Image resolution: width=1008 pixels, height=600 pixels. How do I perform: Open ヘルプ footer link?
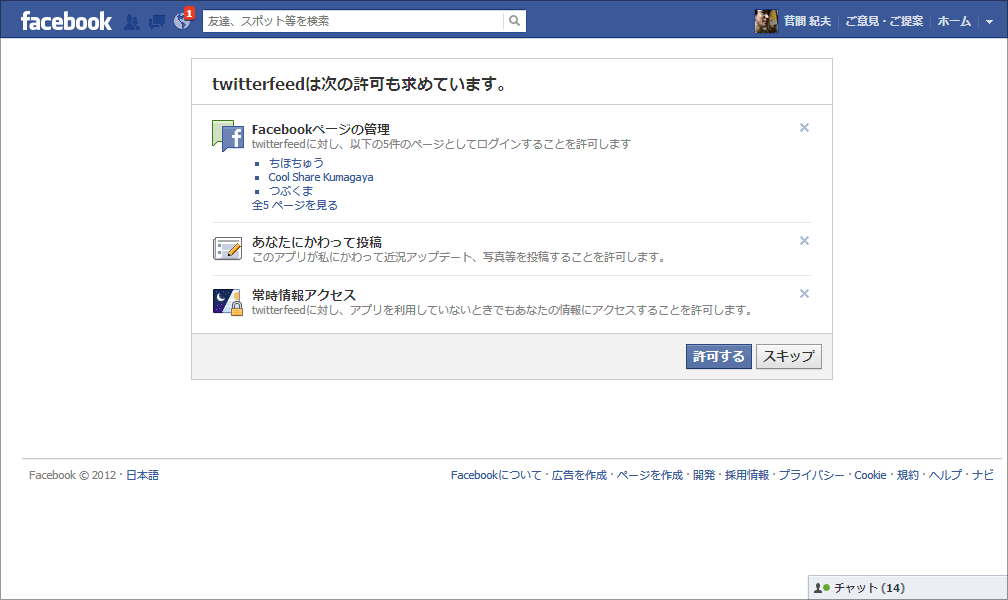945,475
